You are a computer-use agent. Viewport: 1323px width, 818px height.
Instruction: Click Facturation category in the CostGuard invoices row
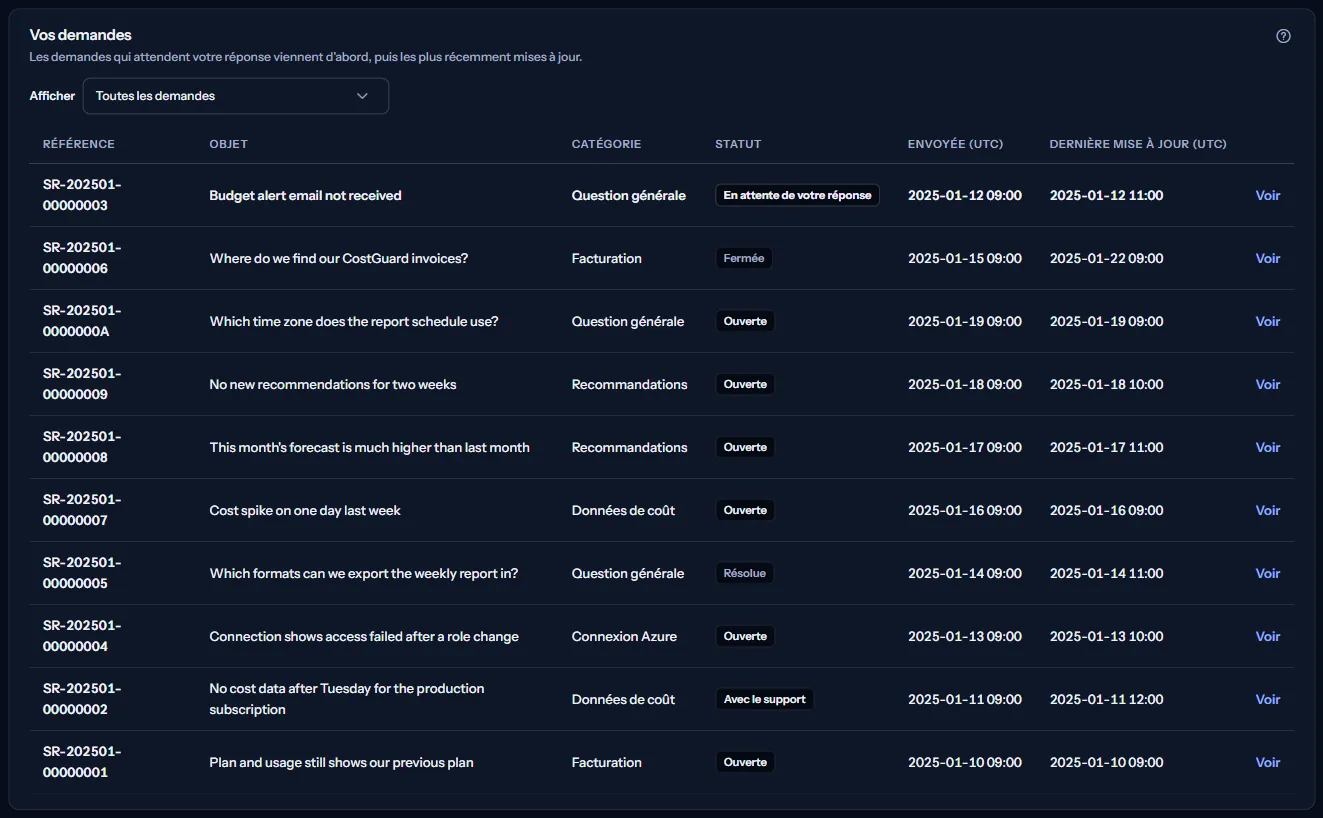[x=606, y=259]
